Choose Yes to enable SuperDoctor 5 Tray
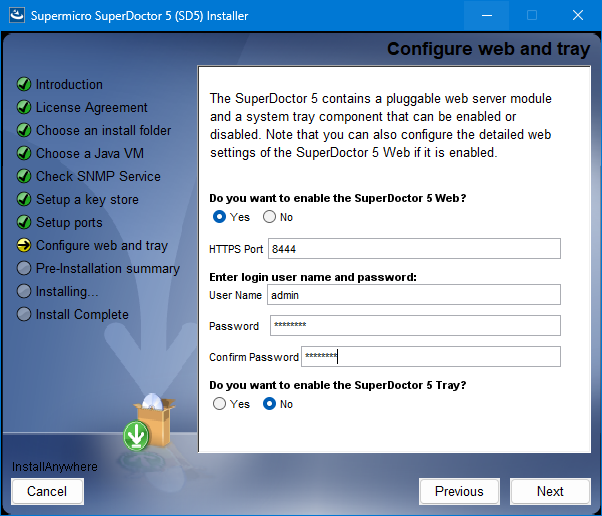 click(220, 404)
